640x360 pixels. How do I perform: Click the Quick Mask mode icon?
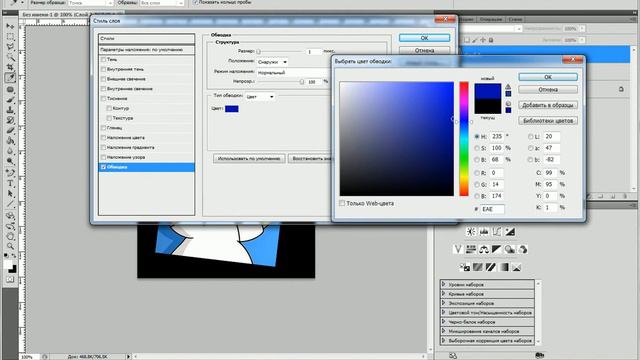point(10,280)
